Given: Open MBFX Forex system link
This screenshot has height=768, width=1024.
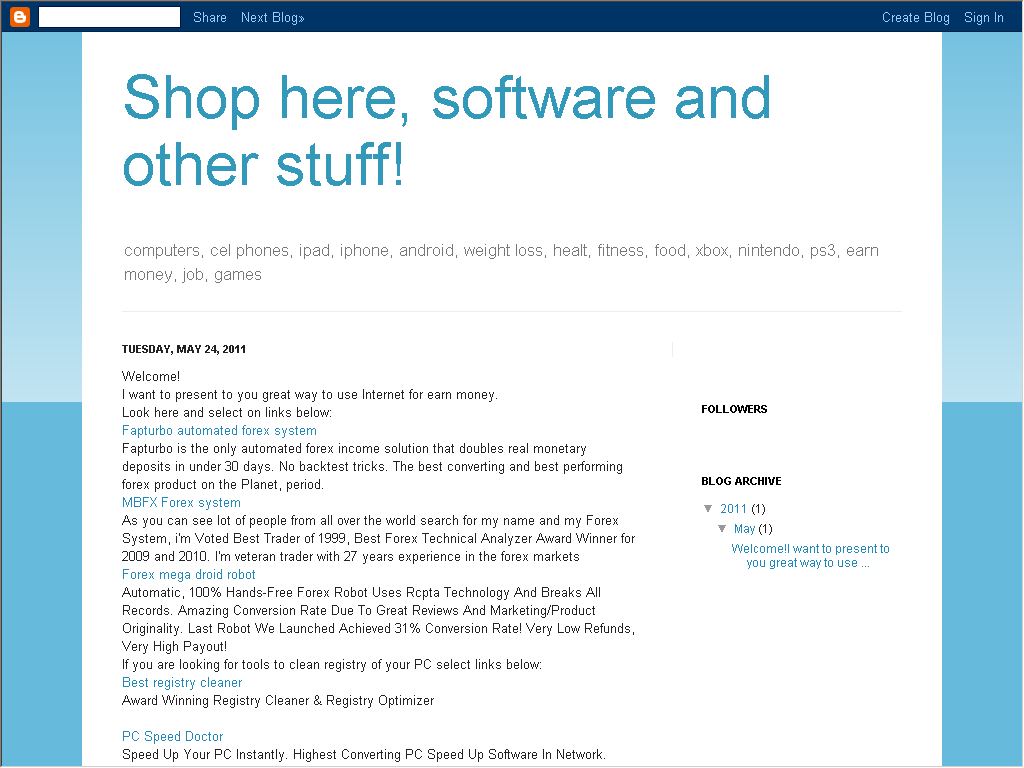Looking at the screenshot, I should coord(182,502).
